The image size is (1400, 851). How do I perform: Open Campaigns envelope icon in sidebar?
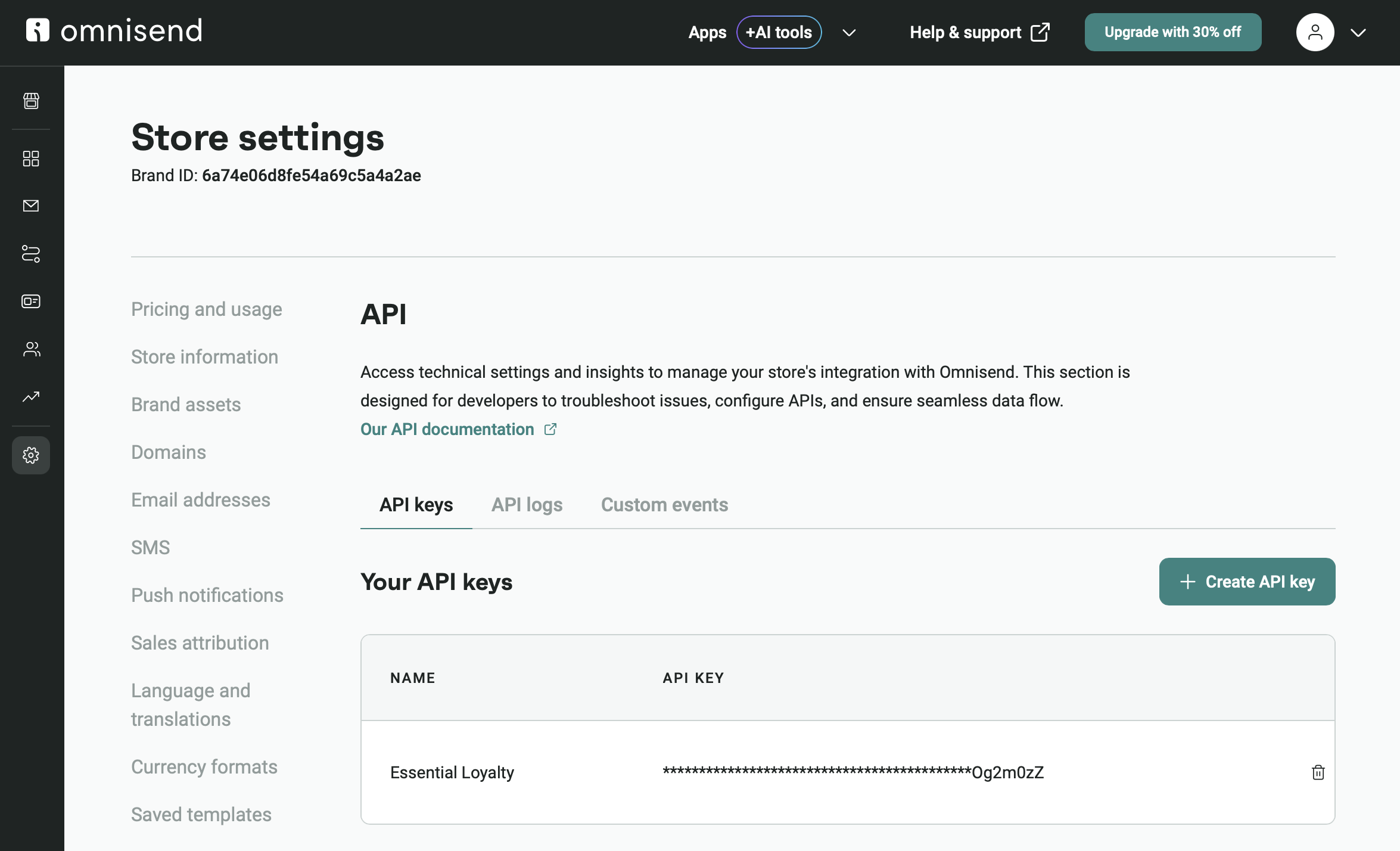[31, 206]
